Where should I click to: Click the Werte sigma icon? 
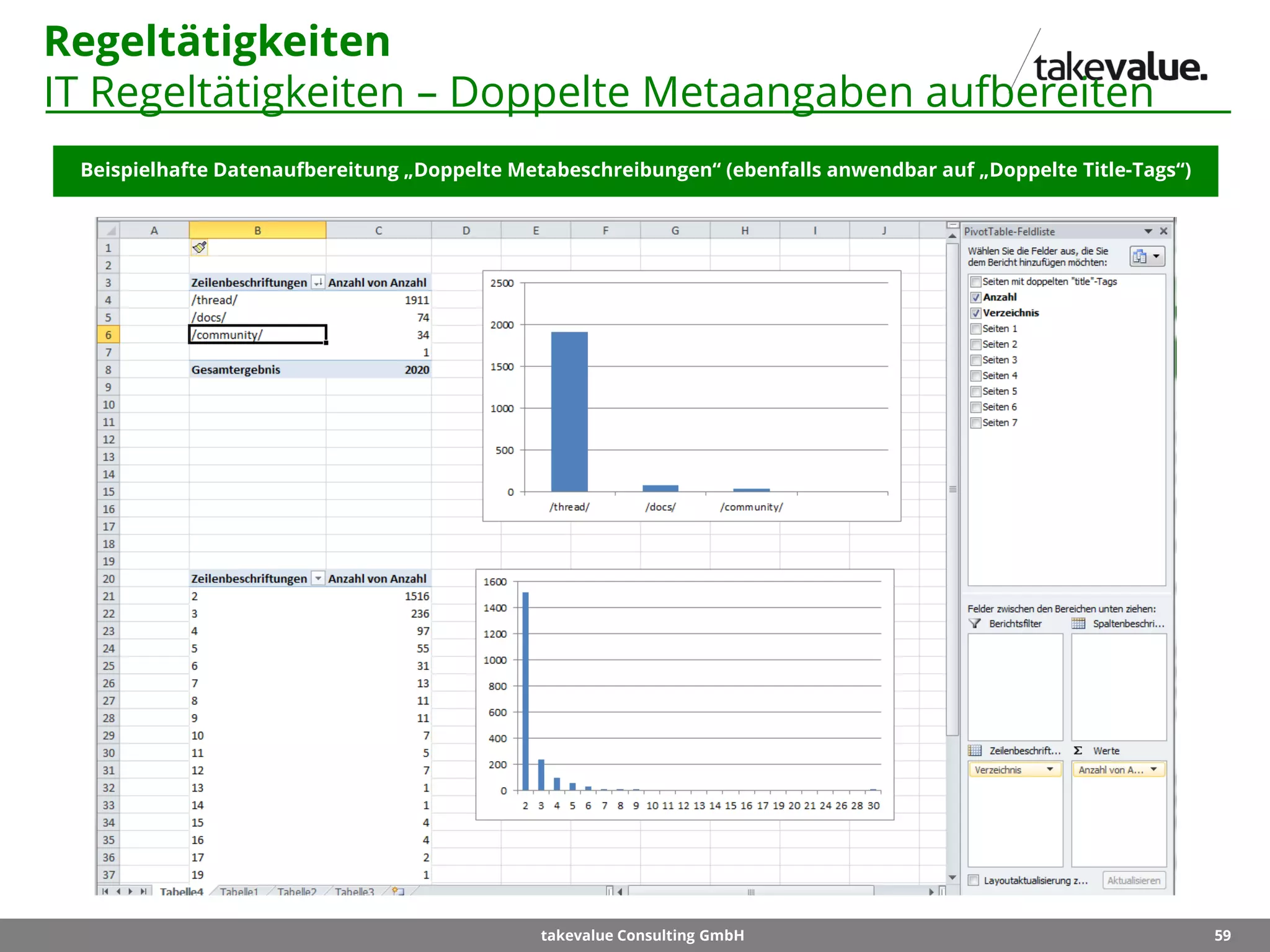[1078, 751]
